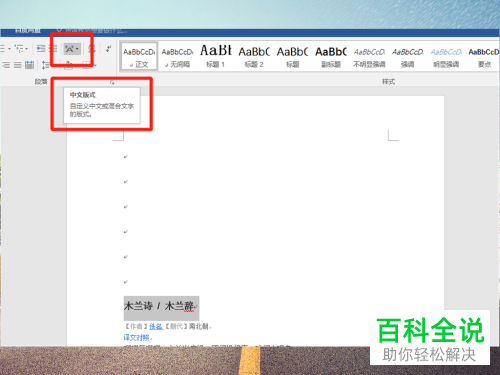The width and height of the screenshot is (500, 375).
Task: Click the sort icon in paragraph group
Action: pyautogui.click(x=92, y=49)
